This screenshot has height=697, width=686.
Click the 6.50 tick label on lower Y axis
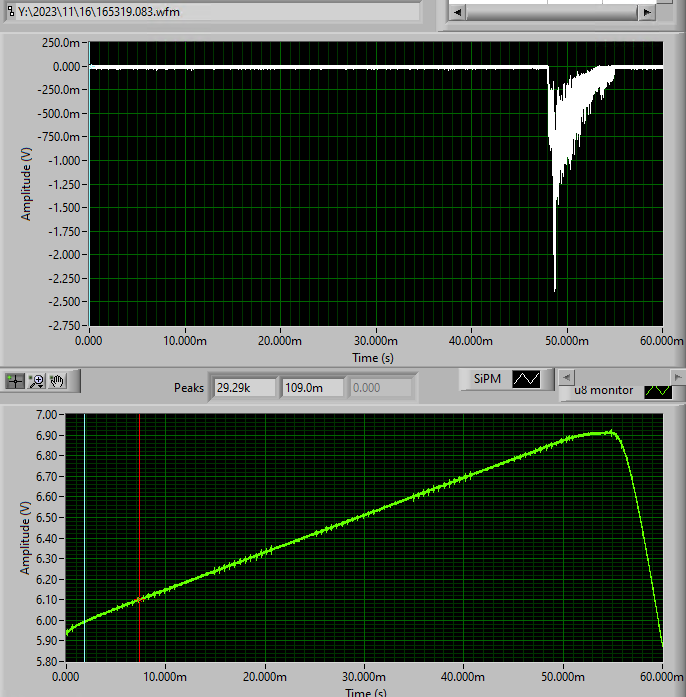(47, 518)
